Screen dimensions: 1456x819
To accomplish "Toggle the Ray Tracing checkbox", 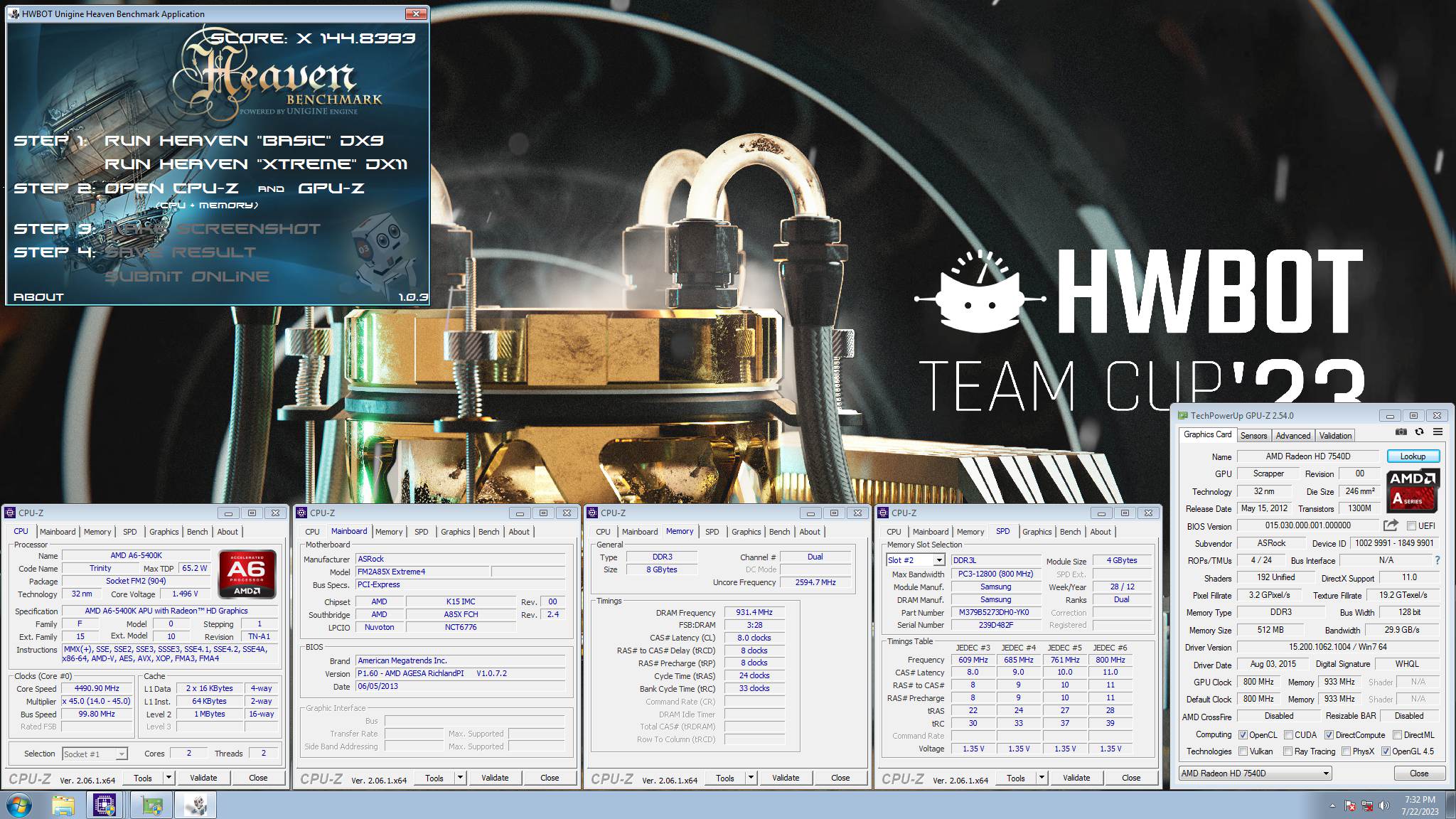I will (x=1288, y=751).
